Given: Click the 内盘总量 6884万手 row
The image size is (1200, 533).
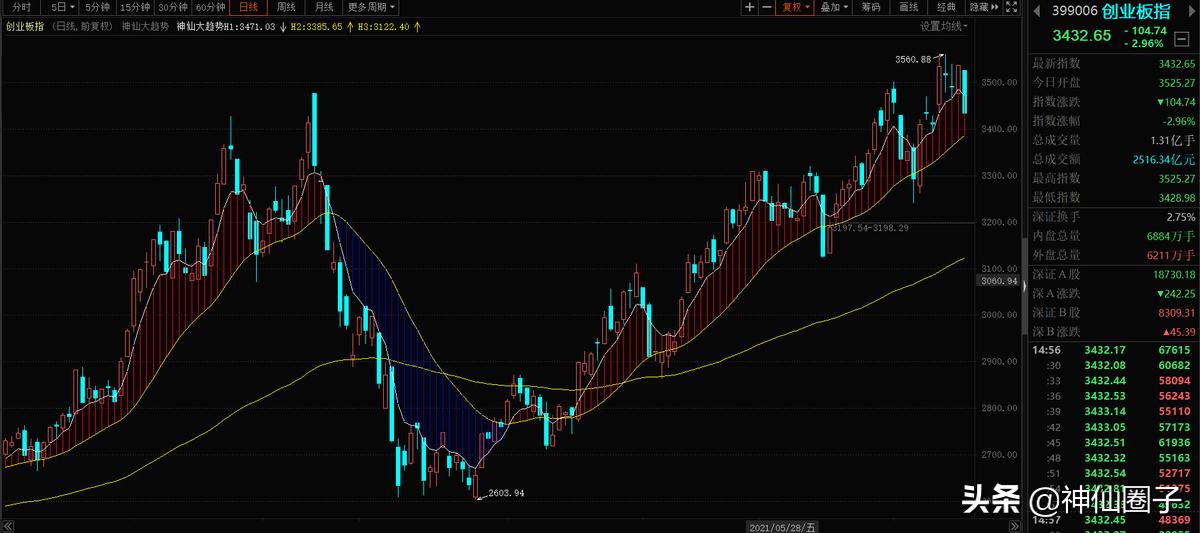Looking at the screenshot, I should tap(1113, 236).
